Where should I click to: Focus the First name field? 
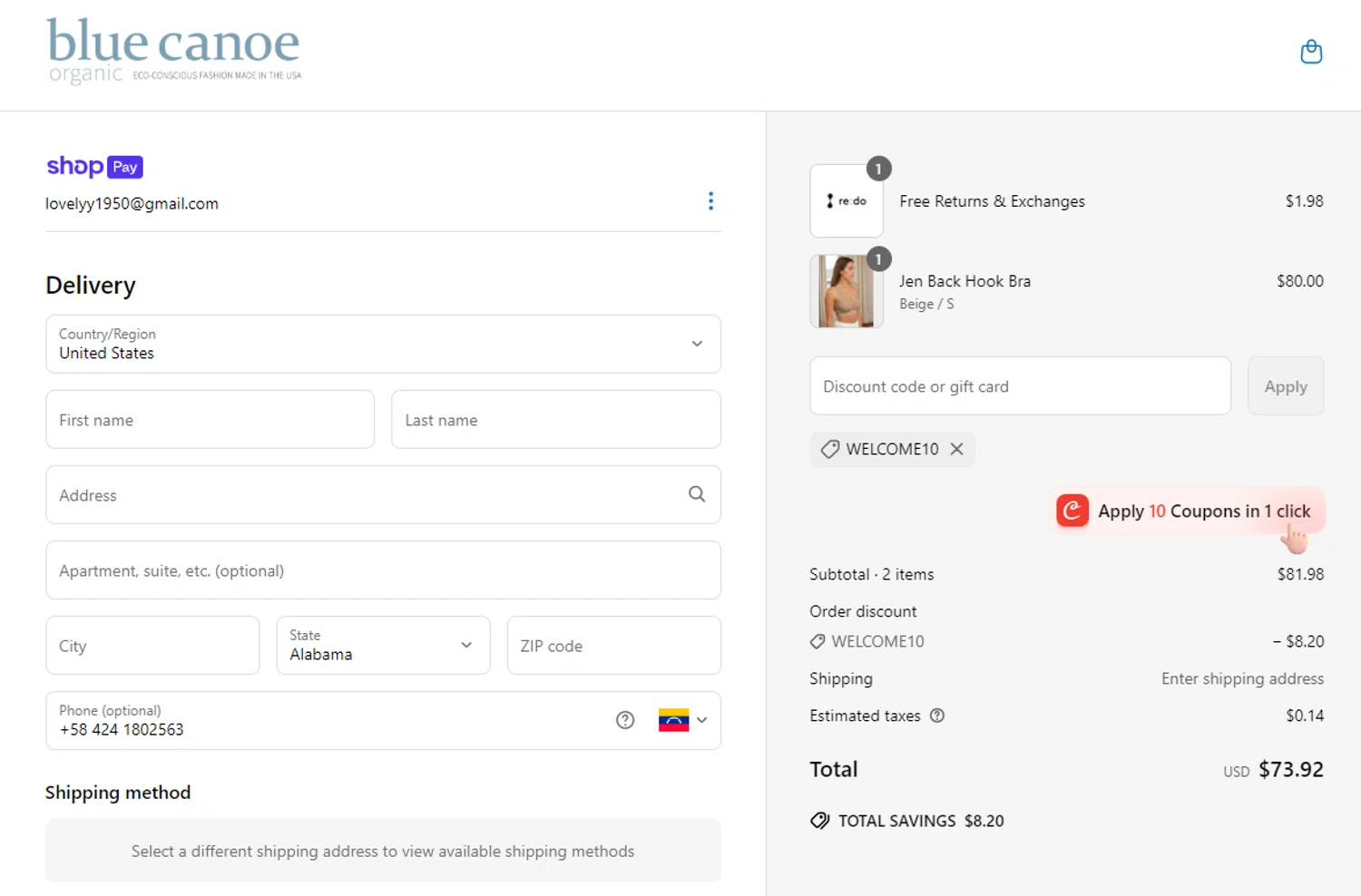pyautogui.click(x=210, y=420)
